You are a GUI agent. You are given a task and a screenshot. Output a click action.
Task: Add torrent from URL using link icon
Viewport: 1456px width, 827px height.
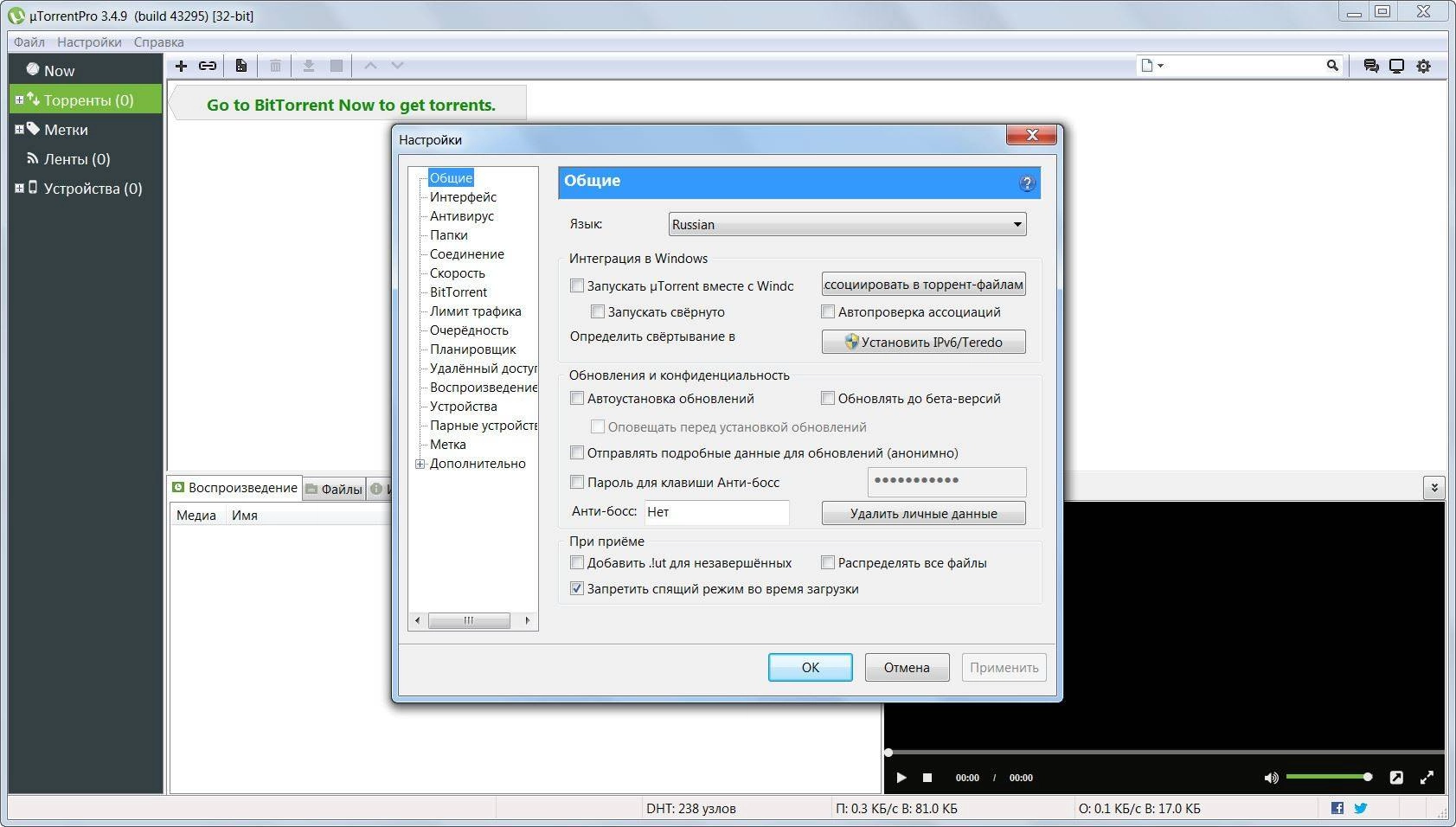pyautogui.click(x=208, y=65)
